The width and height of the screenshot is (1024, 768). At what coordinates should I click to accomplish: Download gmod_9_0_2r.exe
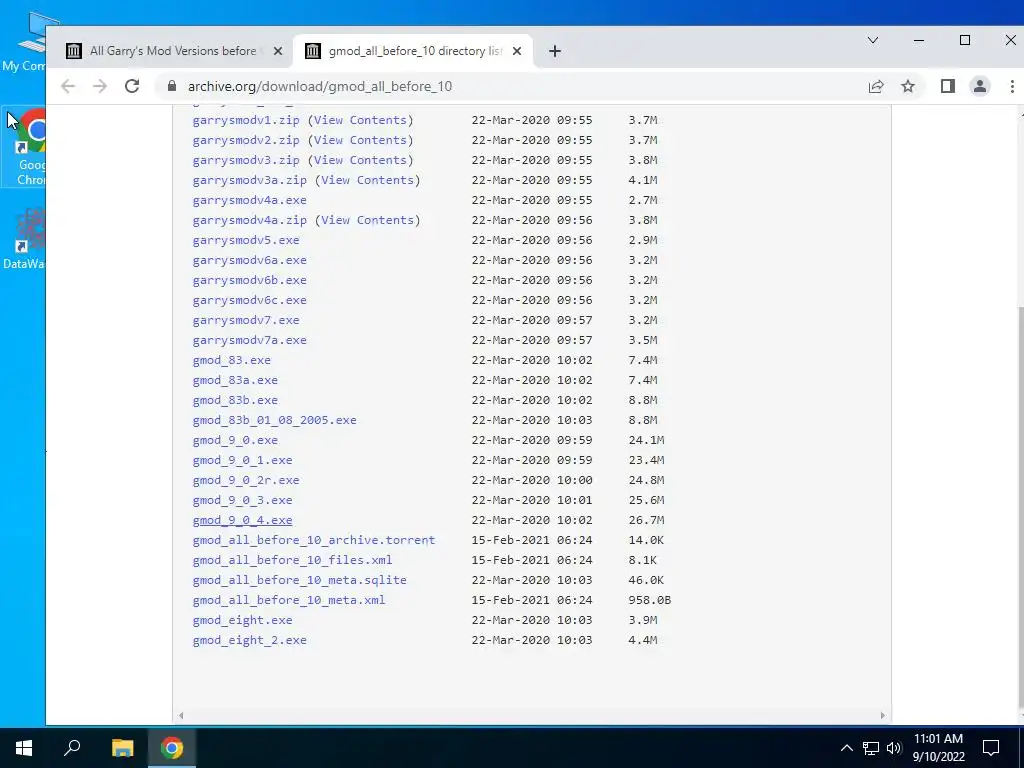click(x=246, y=480)
